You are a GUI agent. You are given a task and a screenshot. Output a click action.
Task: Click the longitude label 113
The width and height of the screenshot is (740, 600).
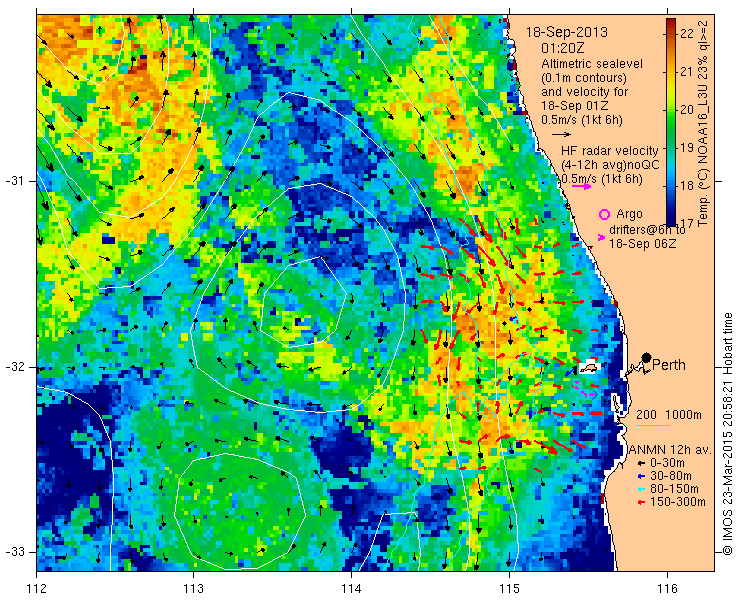pos(193,589)
